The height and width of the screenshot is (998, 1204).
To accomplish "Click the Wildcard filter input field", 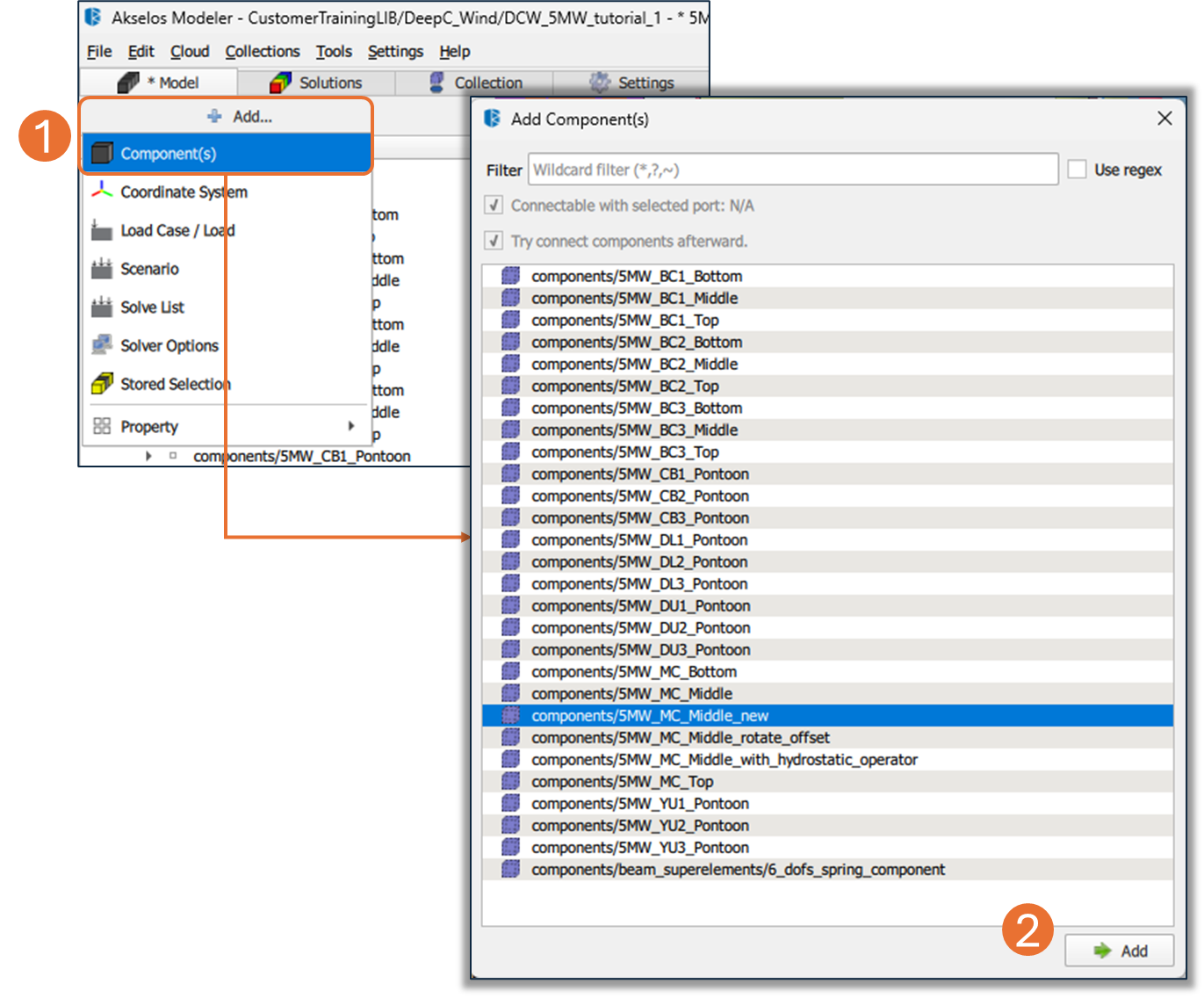I will (x=793, y=170).
